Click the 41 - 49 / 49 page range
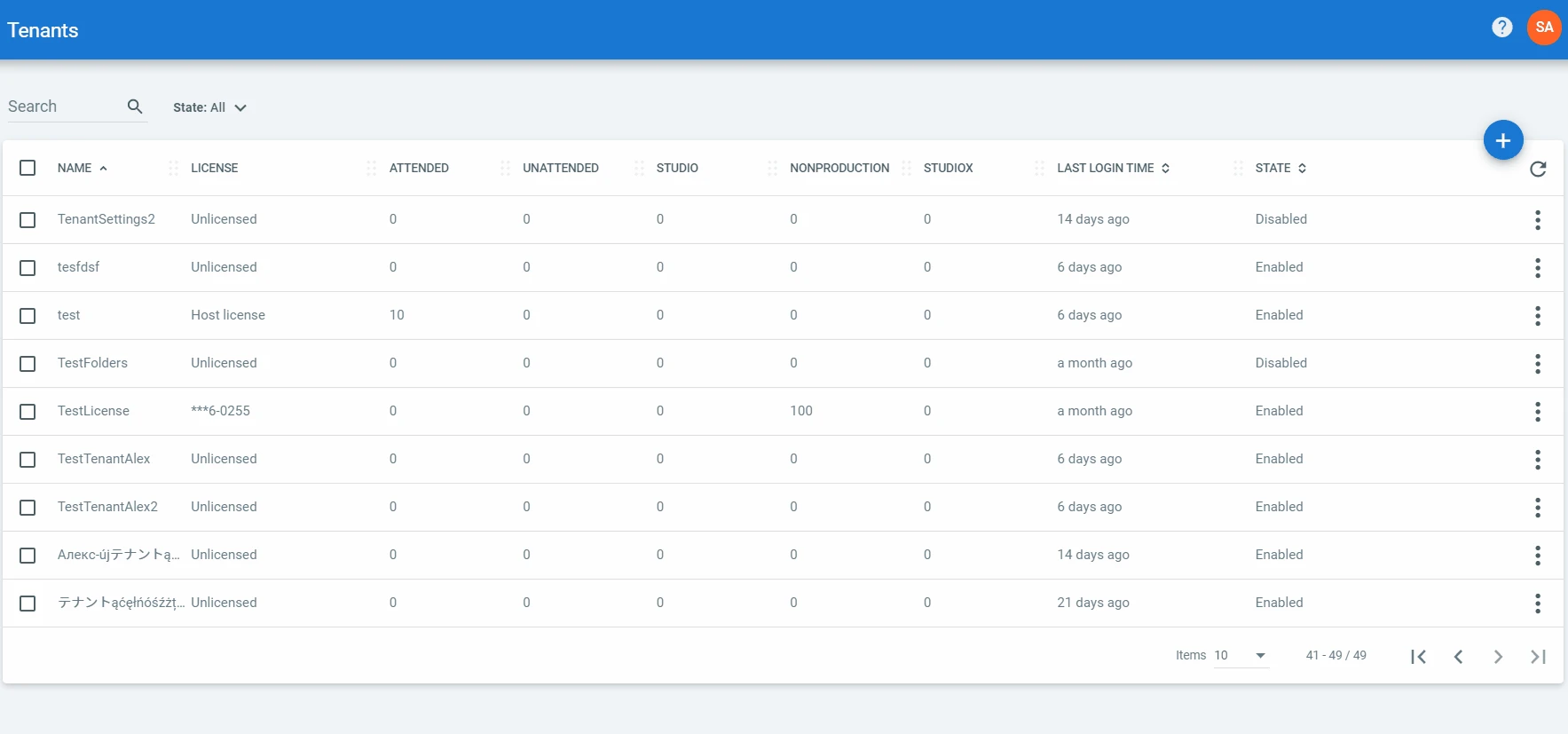 [x=1336, y=655]
